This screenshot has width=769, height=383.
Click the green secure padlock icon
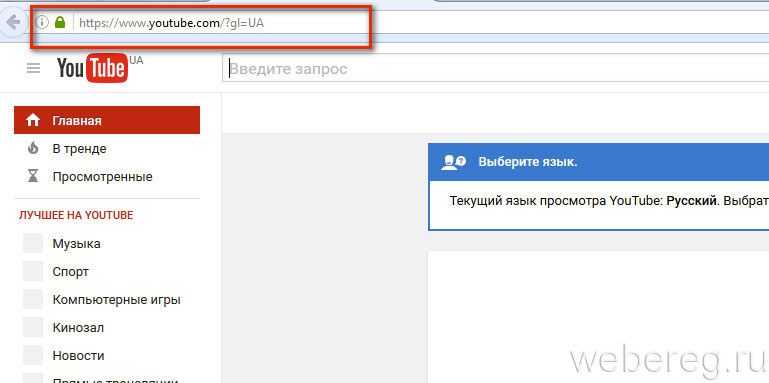tap(60, 23)
